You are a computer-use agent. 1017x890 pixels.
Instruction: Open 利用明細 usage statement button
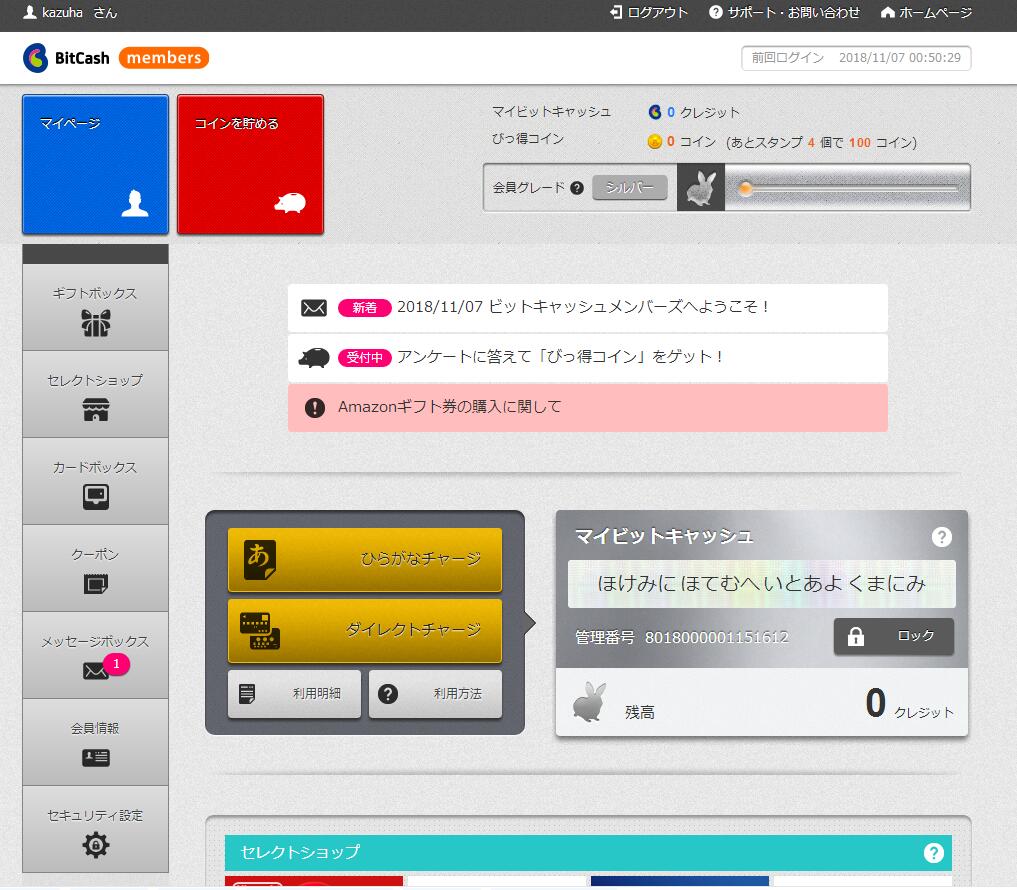293,694
